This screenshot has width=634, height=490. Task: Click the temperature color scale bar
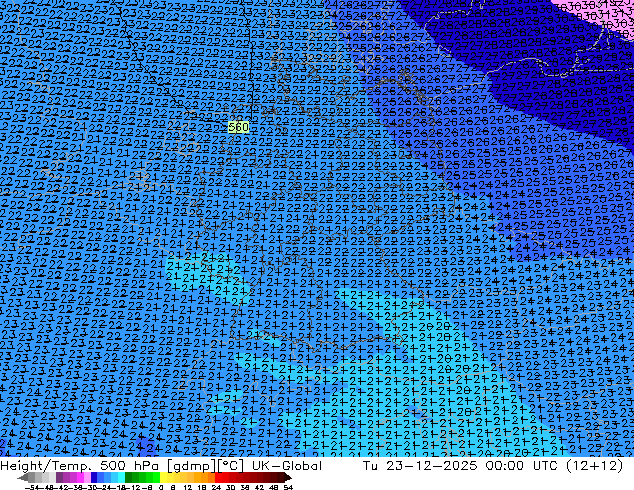coord(154,478)
